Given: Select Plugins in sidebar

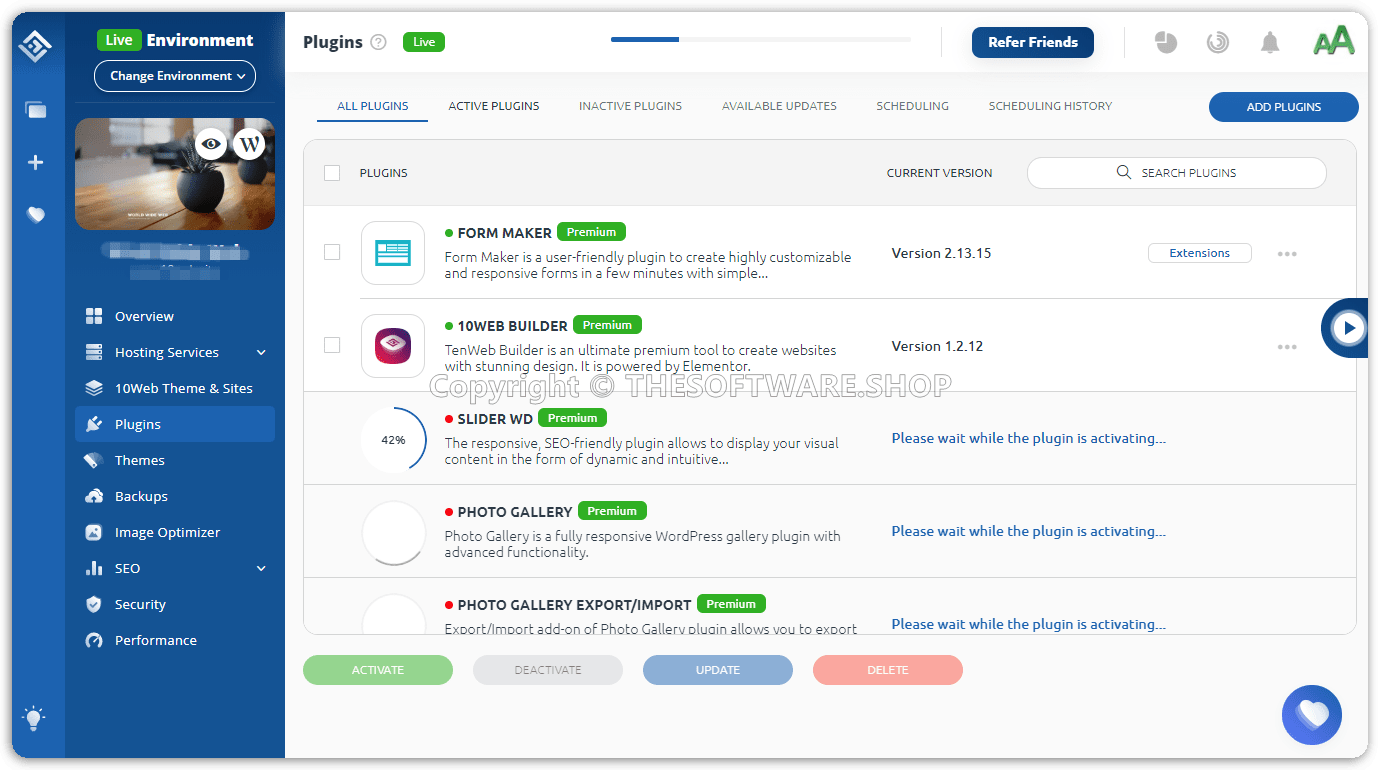Looking at the screenshot, I should click(175, 424).
